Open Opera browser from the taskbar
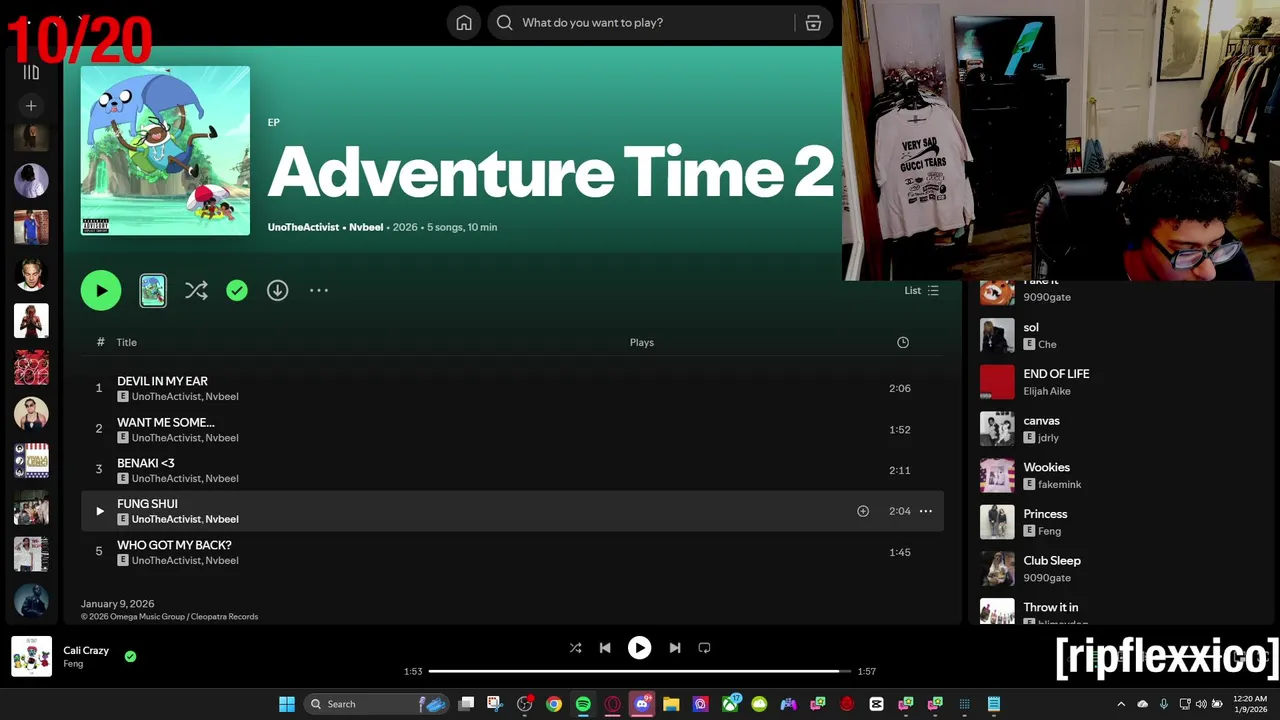The width and height of the screenshot is (1280, 720). click(612, 704)
